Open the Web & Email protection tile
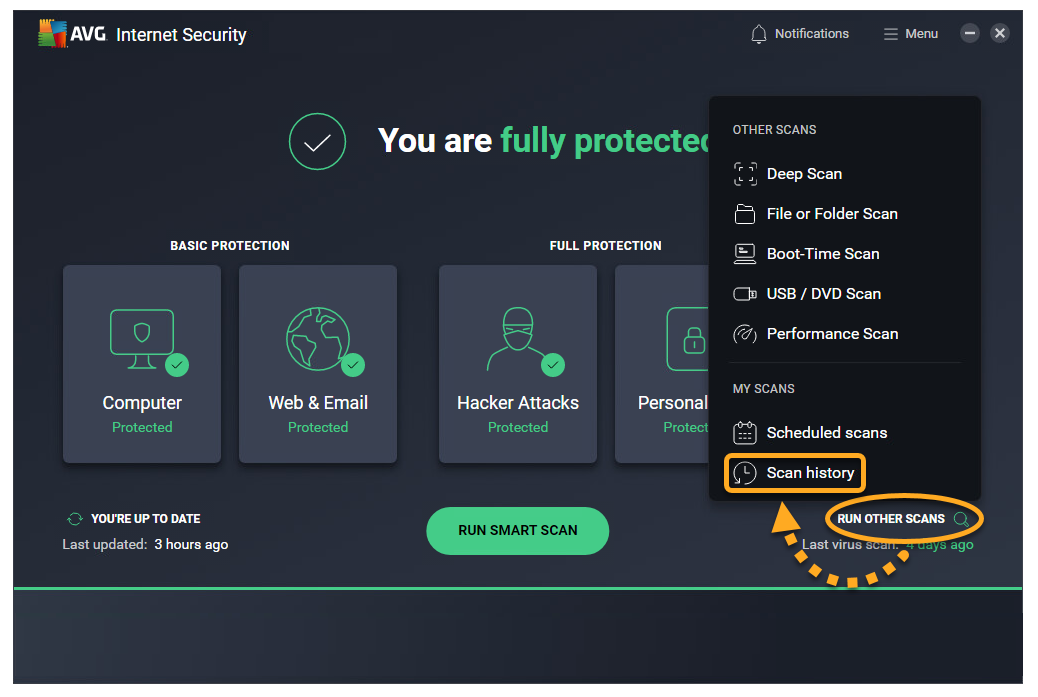The width and height of the screenshot is (1038, 697). (x=318, y=364)
